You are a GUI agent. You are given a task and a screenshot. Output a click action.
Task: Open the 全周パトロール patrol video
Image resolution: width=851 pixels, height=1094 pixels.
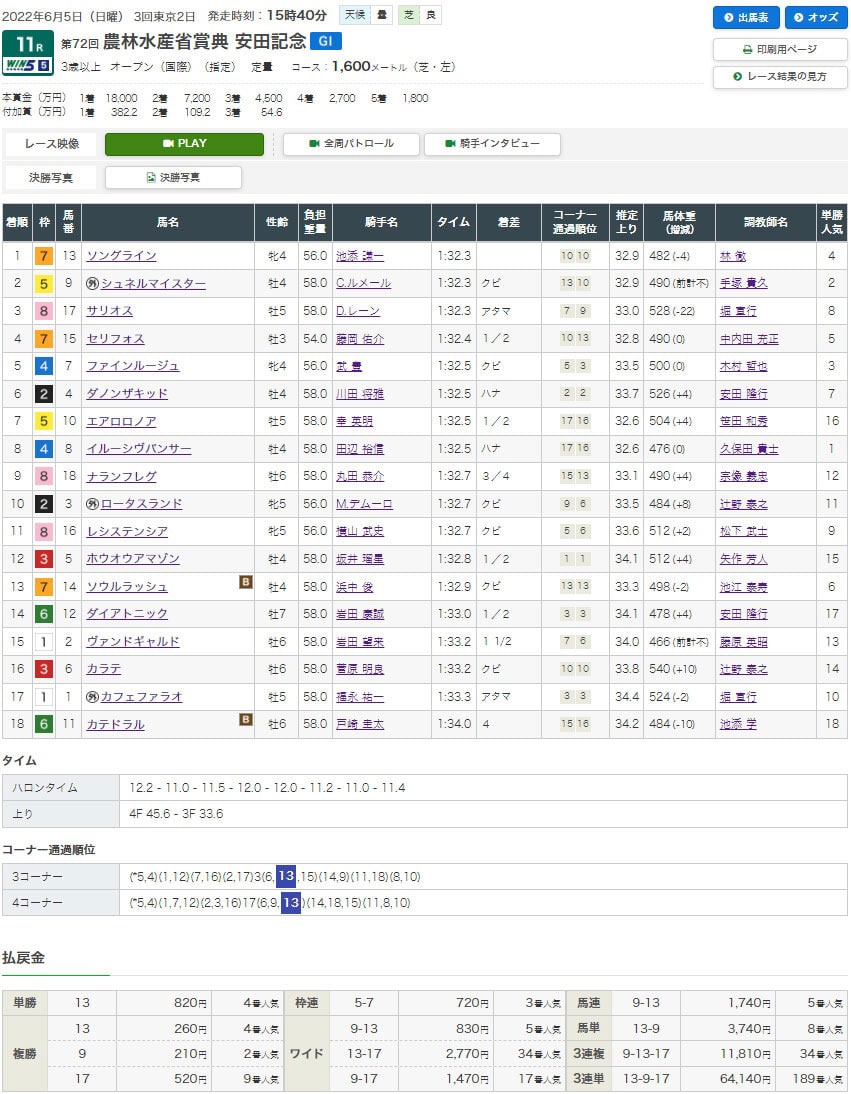click(351, 144)
